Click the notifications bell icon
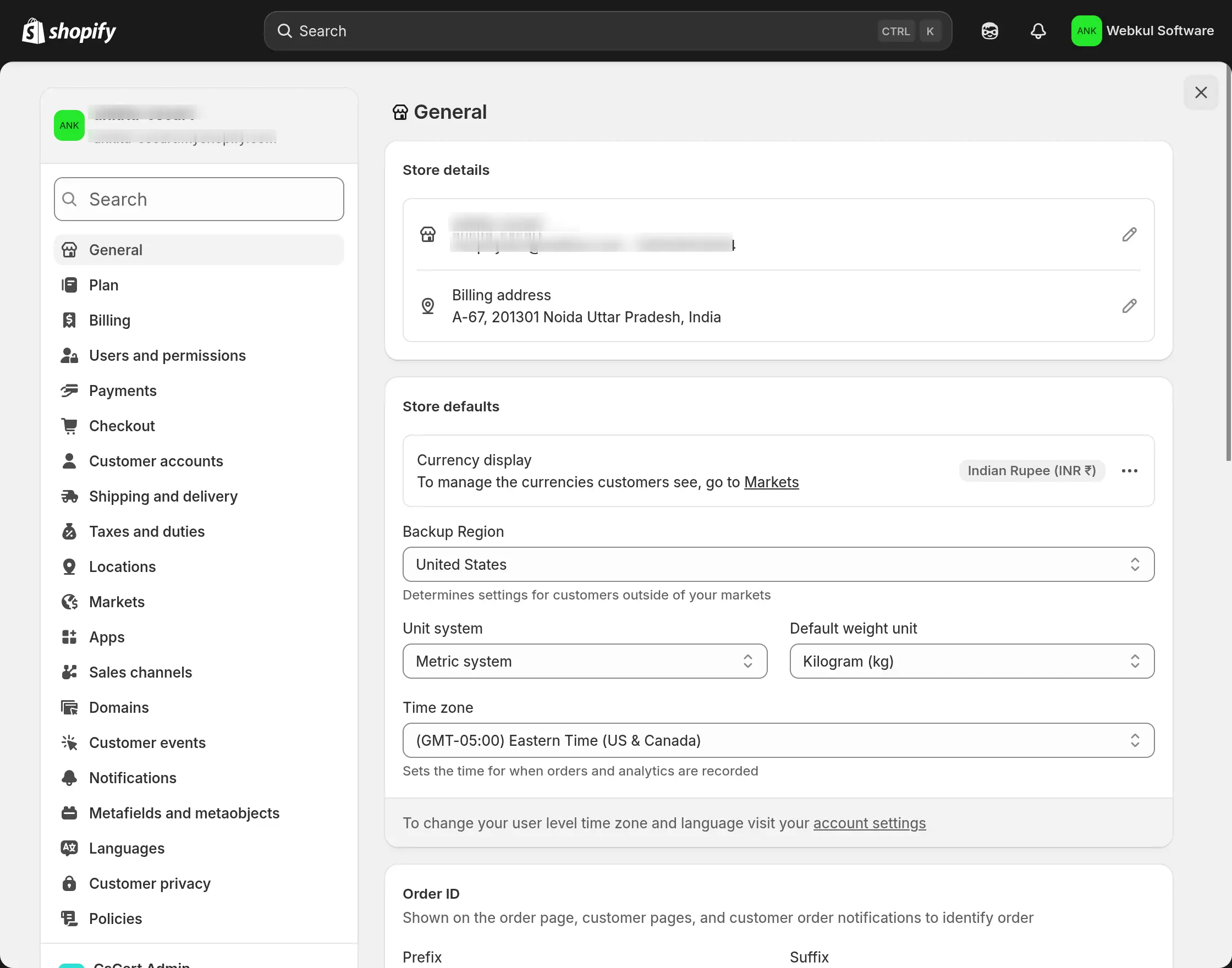 1038,31
